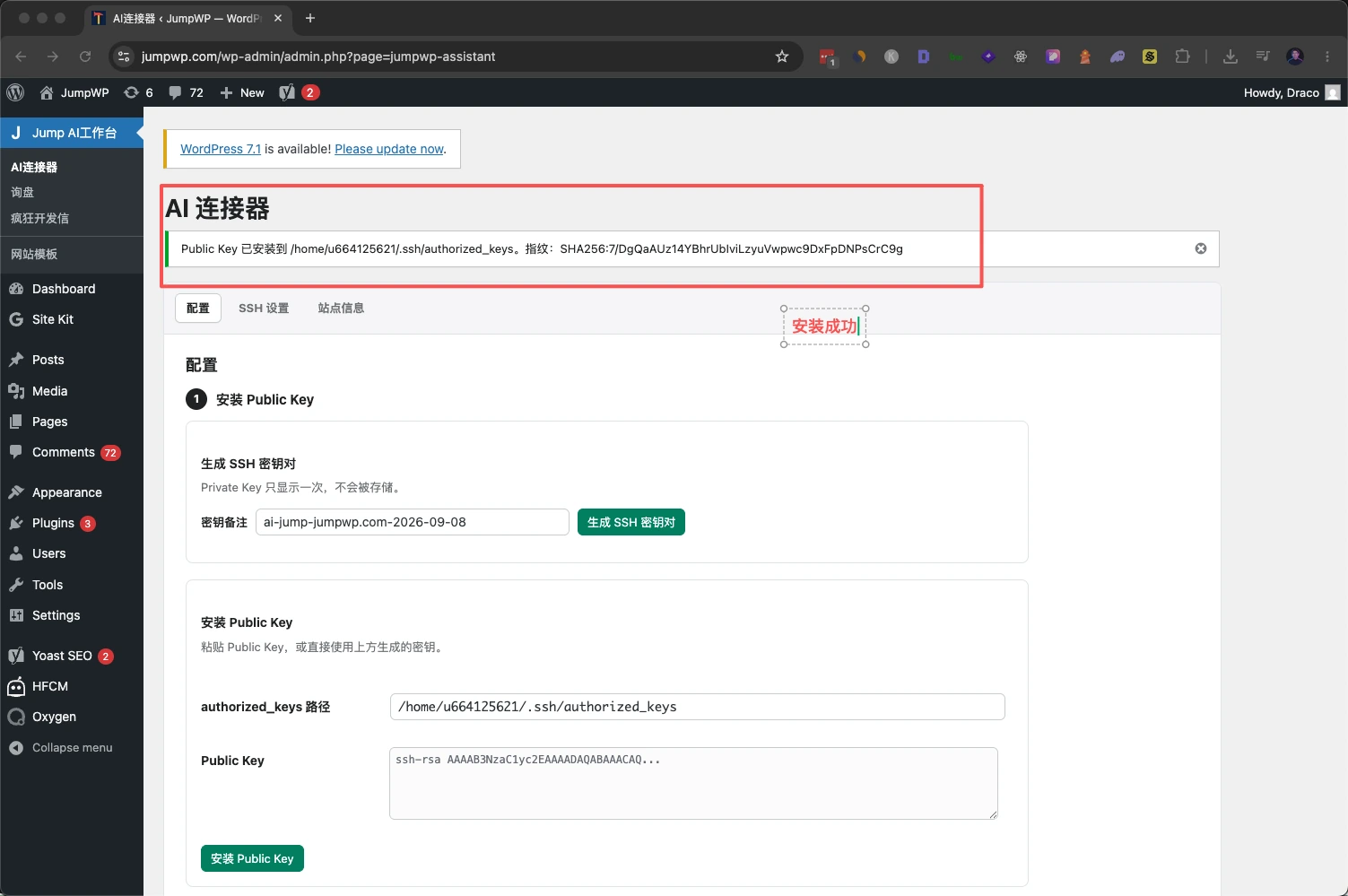Select the 安装 Public Key step 1 heading

pyautogui.click(x=265, y=399)
